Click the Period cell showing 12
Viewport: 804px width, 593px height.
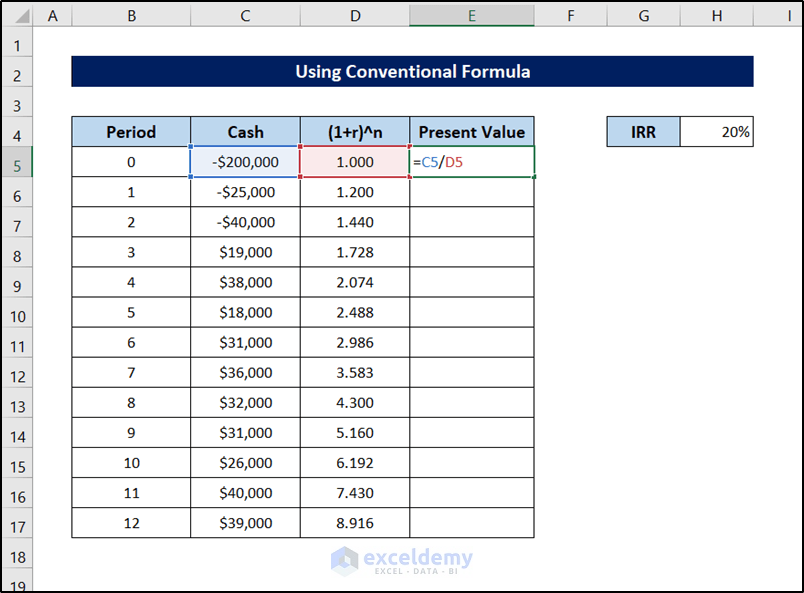point(131,523)
